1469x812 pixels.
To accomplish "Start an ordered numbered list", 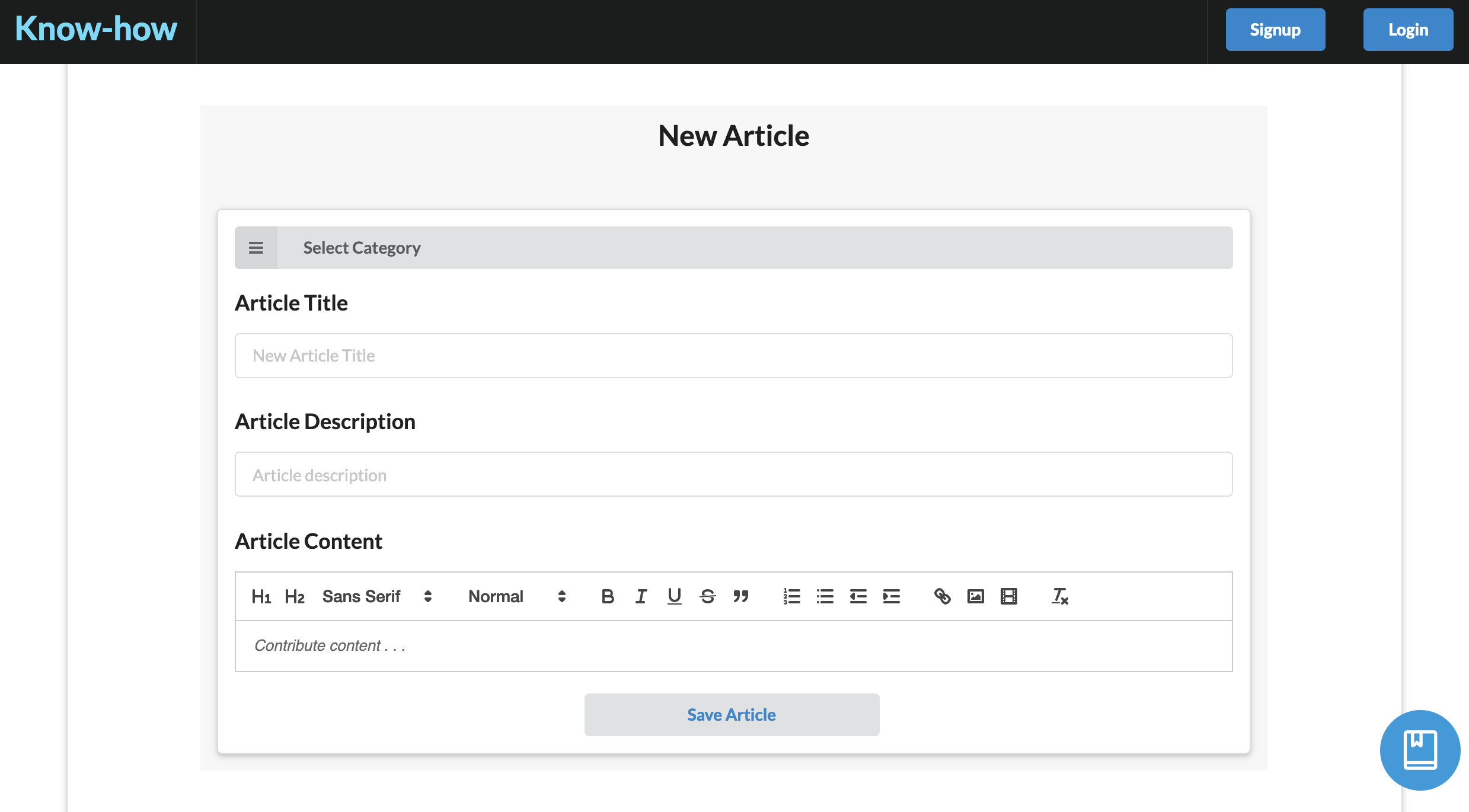I will click(791, 596).
